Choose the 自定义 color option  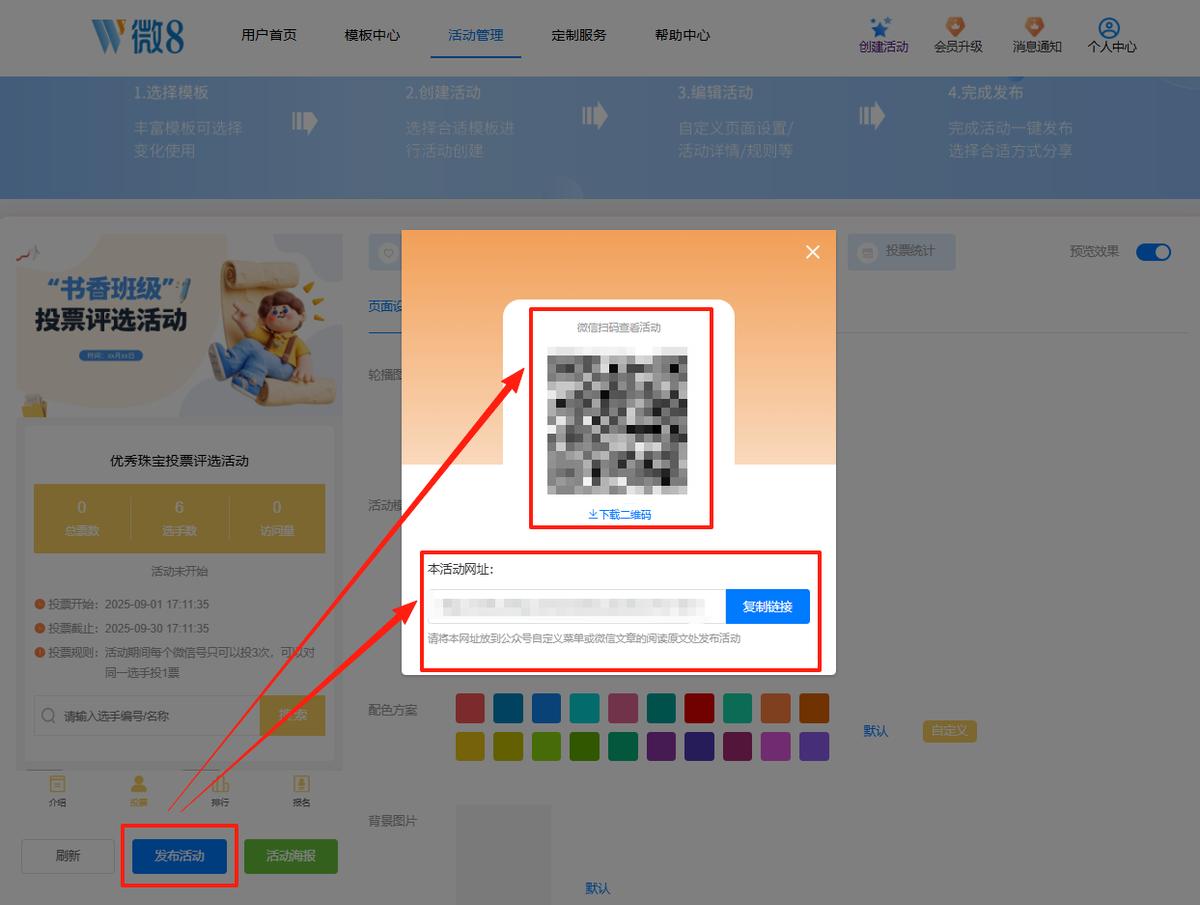point(949,731)
